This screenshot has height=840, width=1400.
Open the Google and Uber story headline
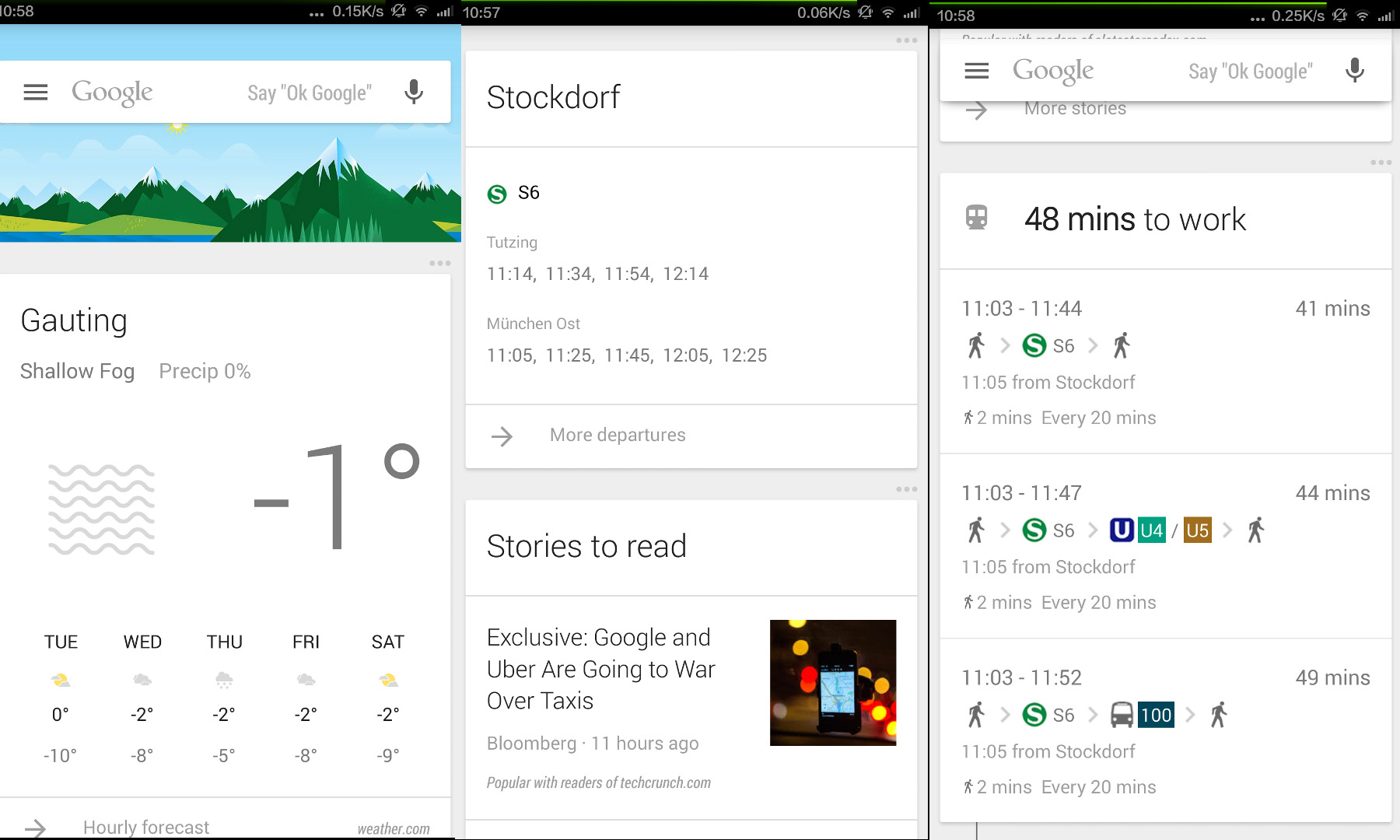600,669
